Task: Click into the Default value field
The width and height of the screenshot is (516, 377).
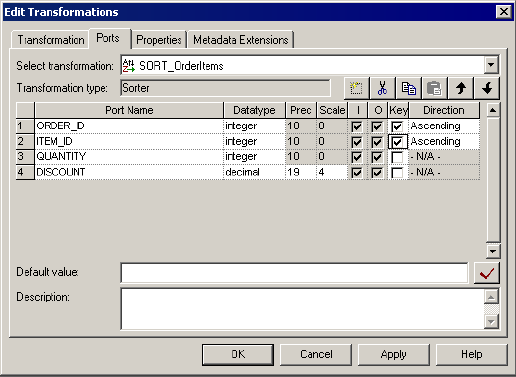Action: (x=294, y=273)
